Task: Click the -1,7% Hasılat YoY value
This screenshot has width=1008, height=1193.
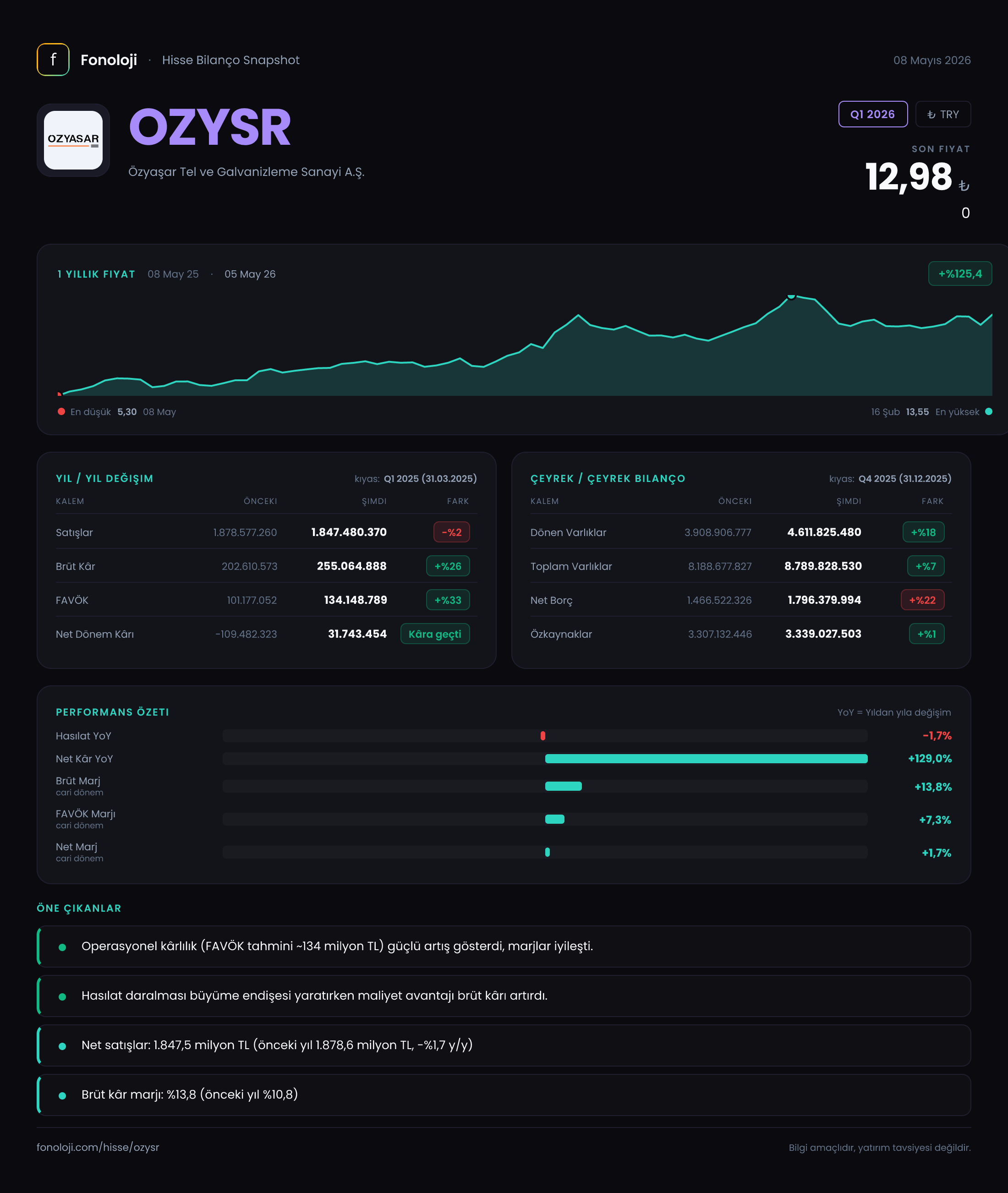Action: click(937, 736)
